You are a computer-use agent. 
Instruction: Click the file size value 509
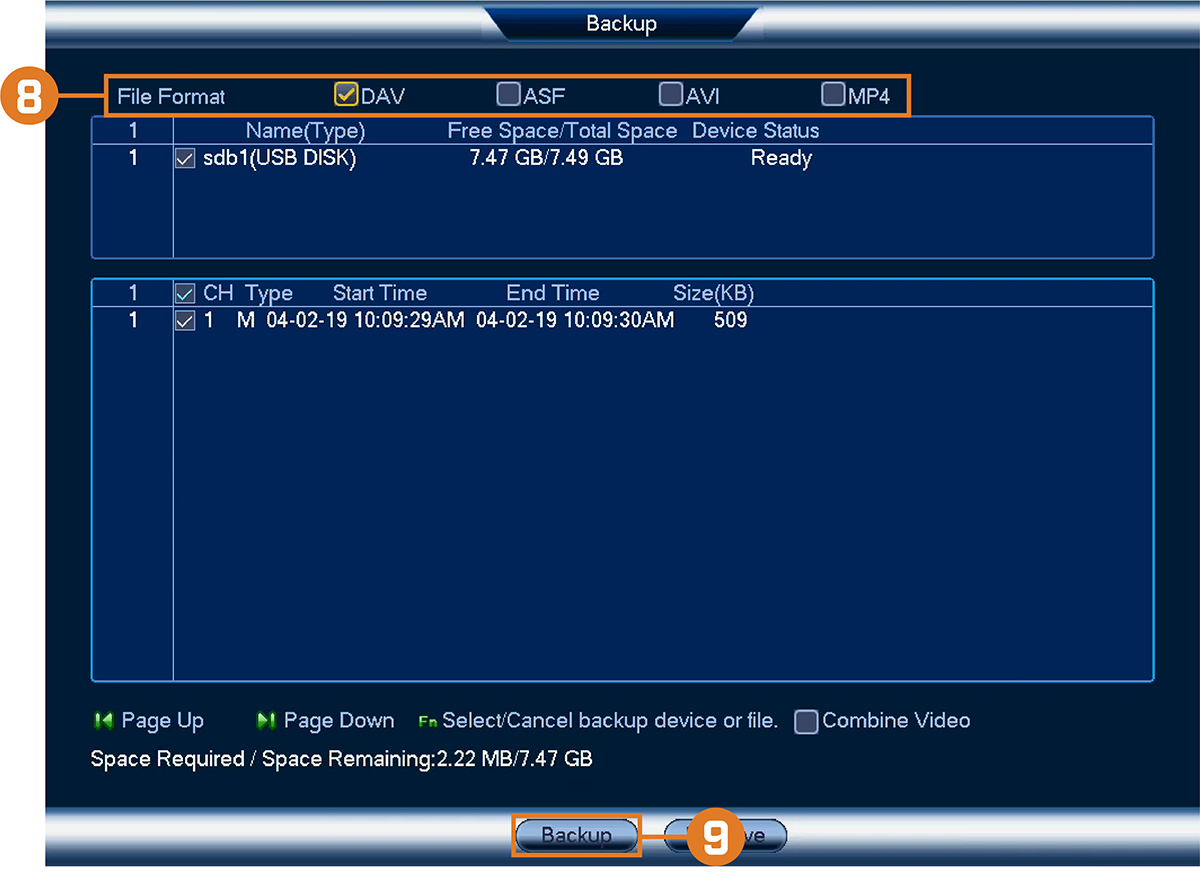pos(731,320)
